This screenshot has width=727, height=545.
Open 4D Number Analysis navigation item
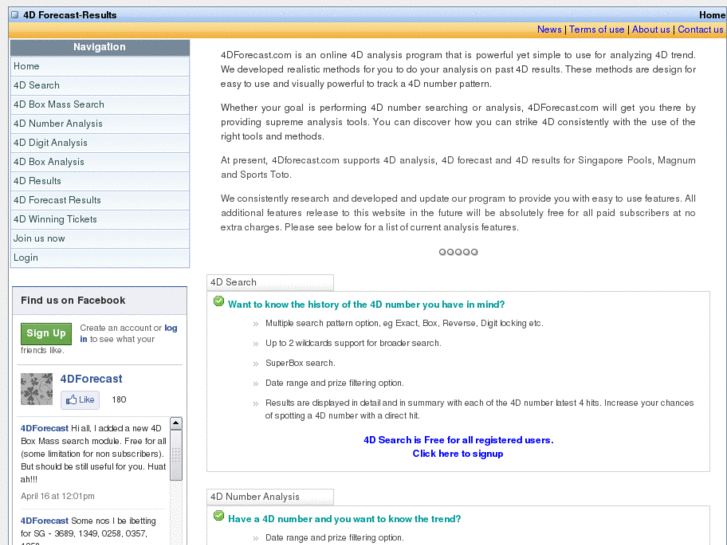[x=58, y=123]
